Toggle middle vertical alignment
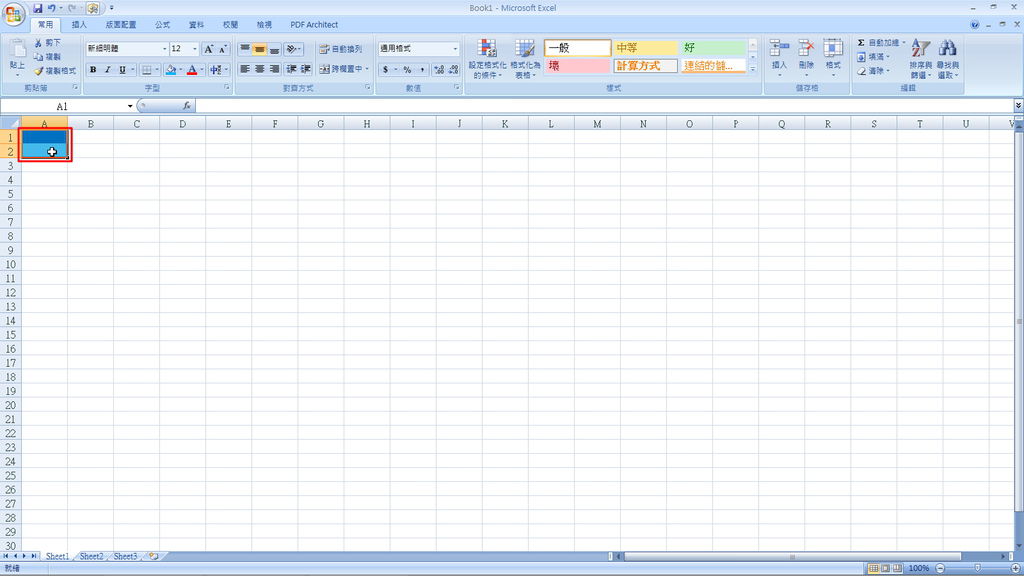 [x=259, y=49]
